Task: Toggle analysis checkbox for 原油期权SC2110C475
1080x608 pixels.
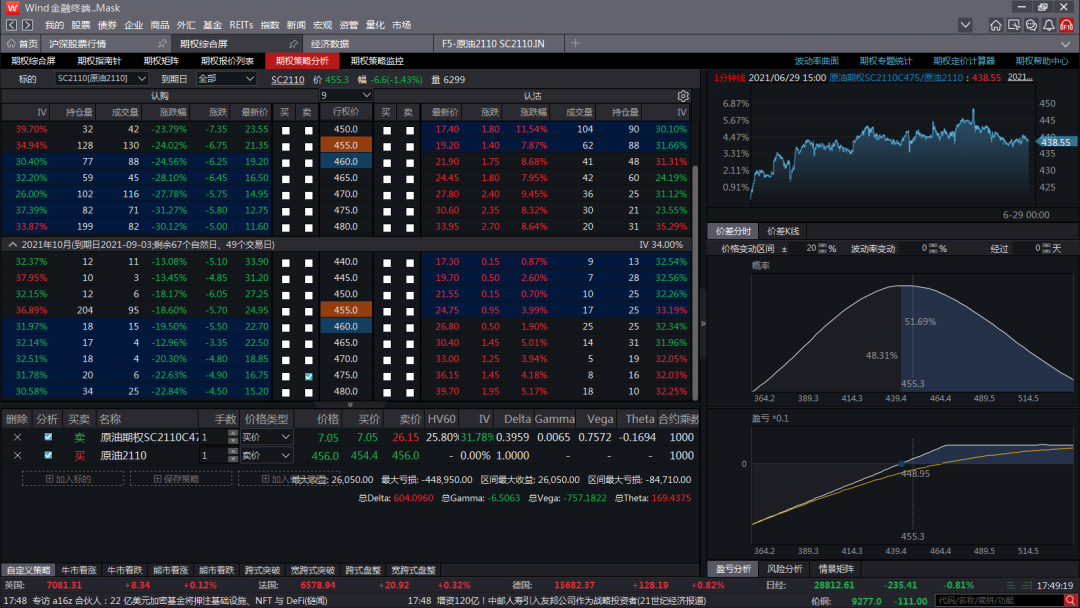Action: click(48, 437)
